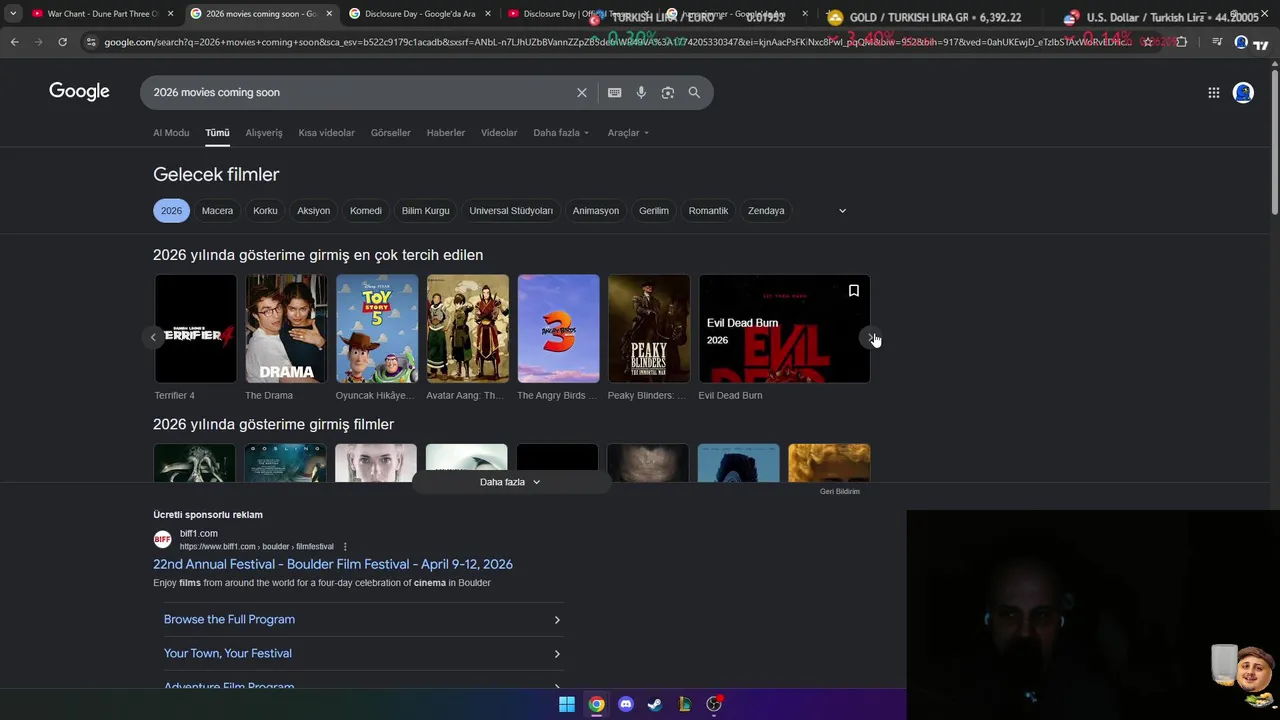Select the Zendaya filter chip
Screen dimensions: 1280x720
point(766,211)
